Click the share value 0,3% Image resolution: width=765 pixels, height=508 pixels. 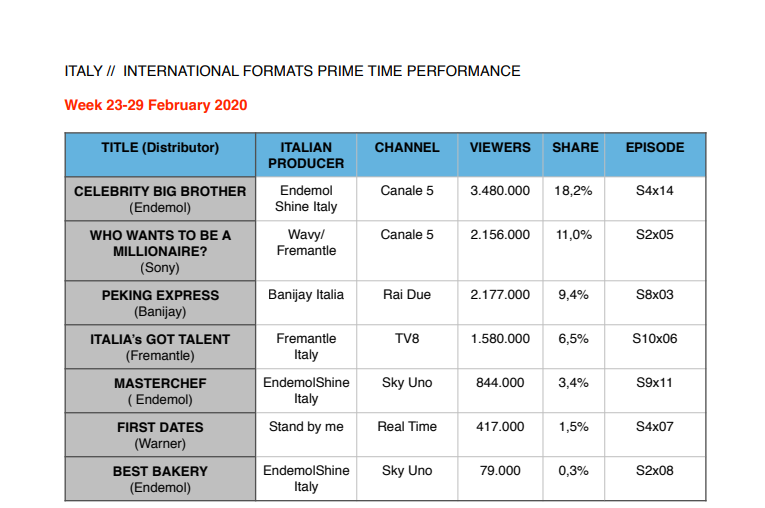573,470
